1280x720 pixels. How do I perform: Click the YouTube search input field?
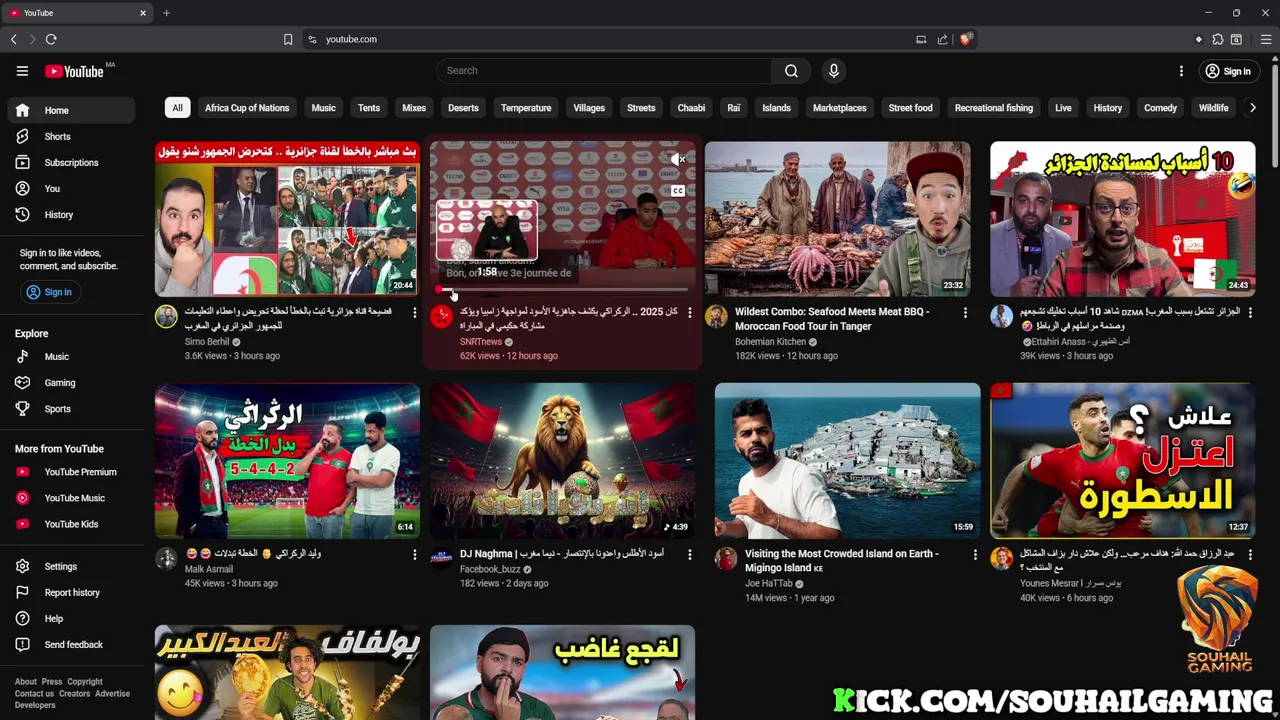[603, 71]
